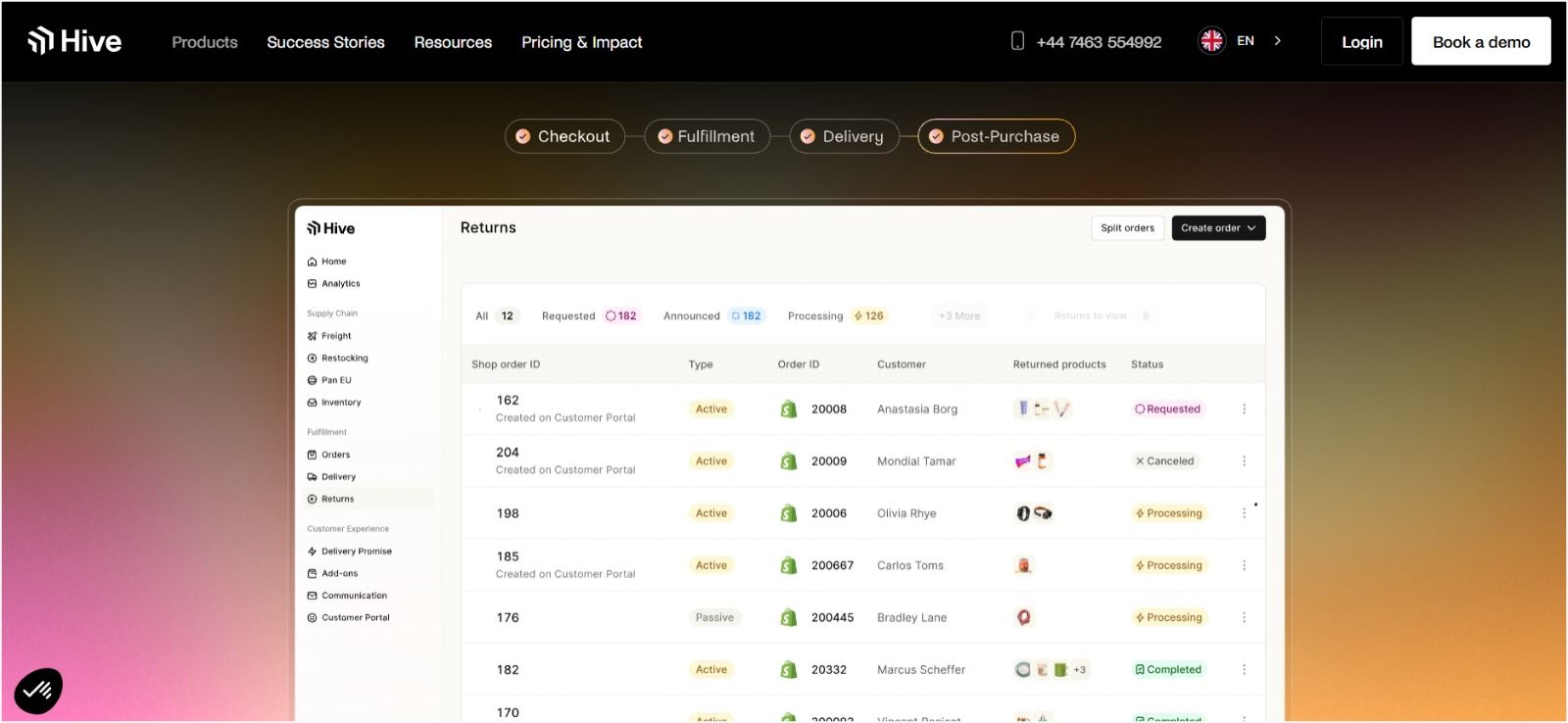Expand the EN language selector arrow
This screenshot has width=1568, height=723.
click(1277, 41)
